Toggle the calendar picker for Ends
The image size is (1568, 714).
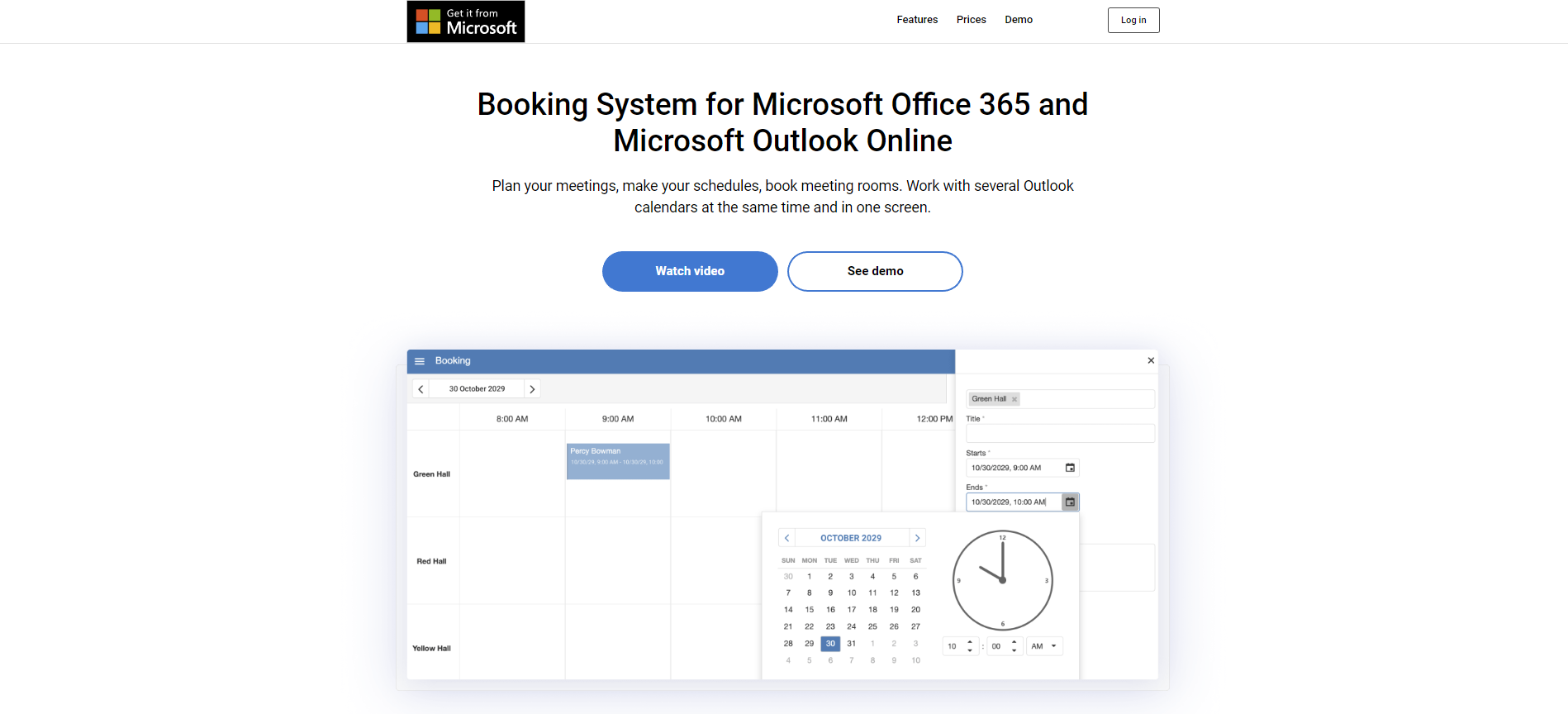tap(1070, 502)
